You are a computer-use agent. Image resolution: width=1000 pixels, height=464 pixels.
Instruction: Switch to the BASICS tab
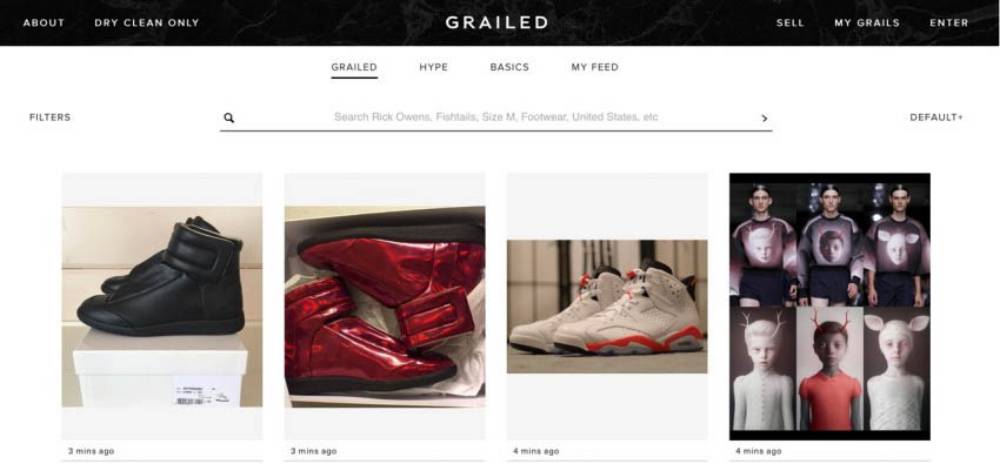(510, 67)
